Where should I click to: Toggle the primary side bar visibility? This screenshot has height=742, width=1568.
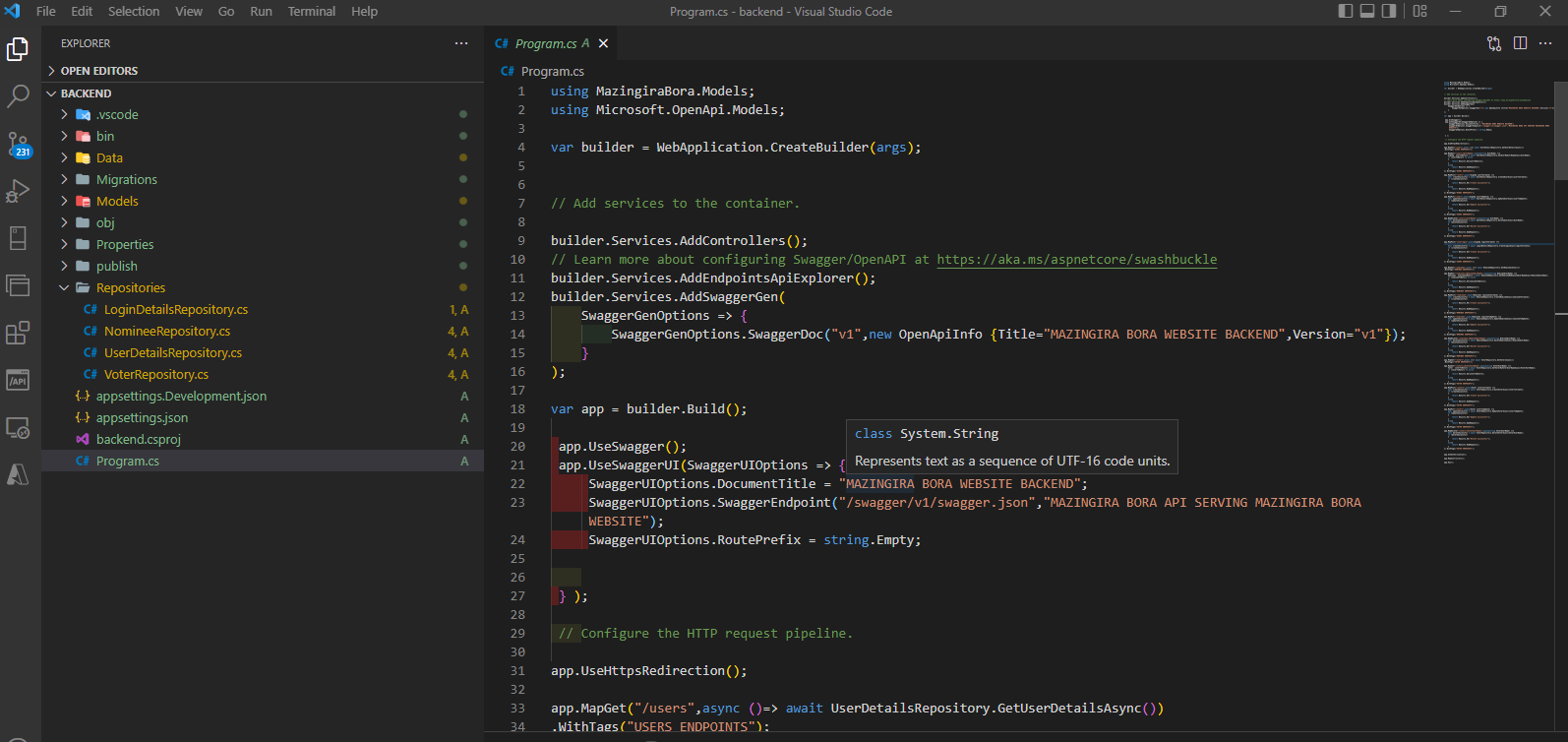tap(1346, 12)
